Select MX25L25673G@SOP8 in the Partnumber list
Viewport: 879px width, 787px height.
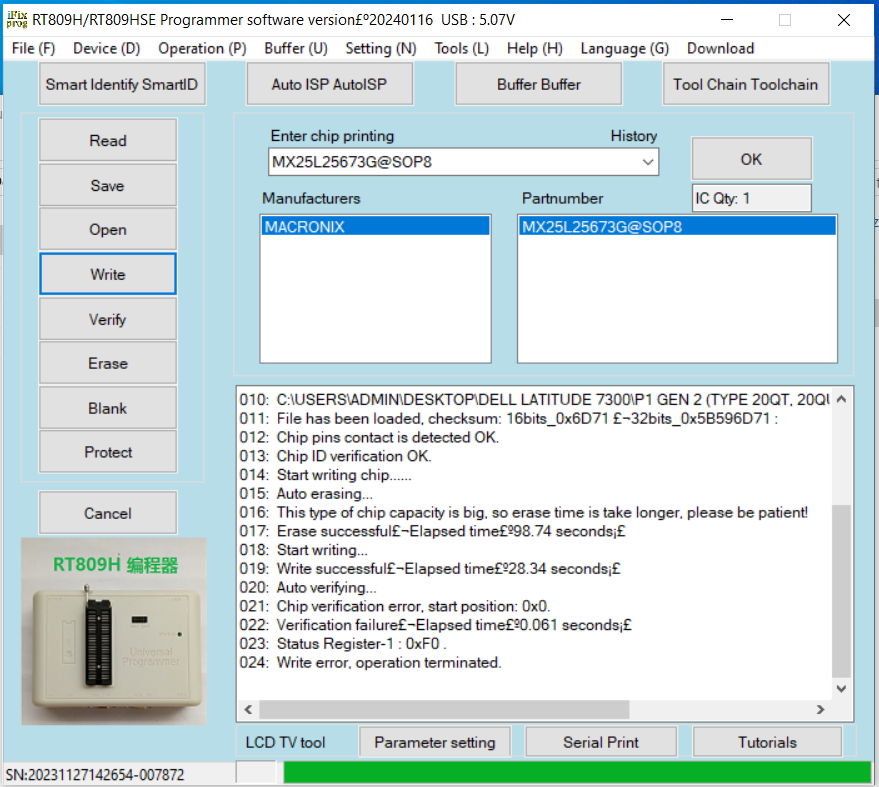(676, 227)
